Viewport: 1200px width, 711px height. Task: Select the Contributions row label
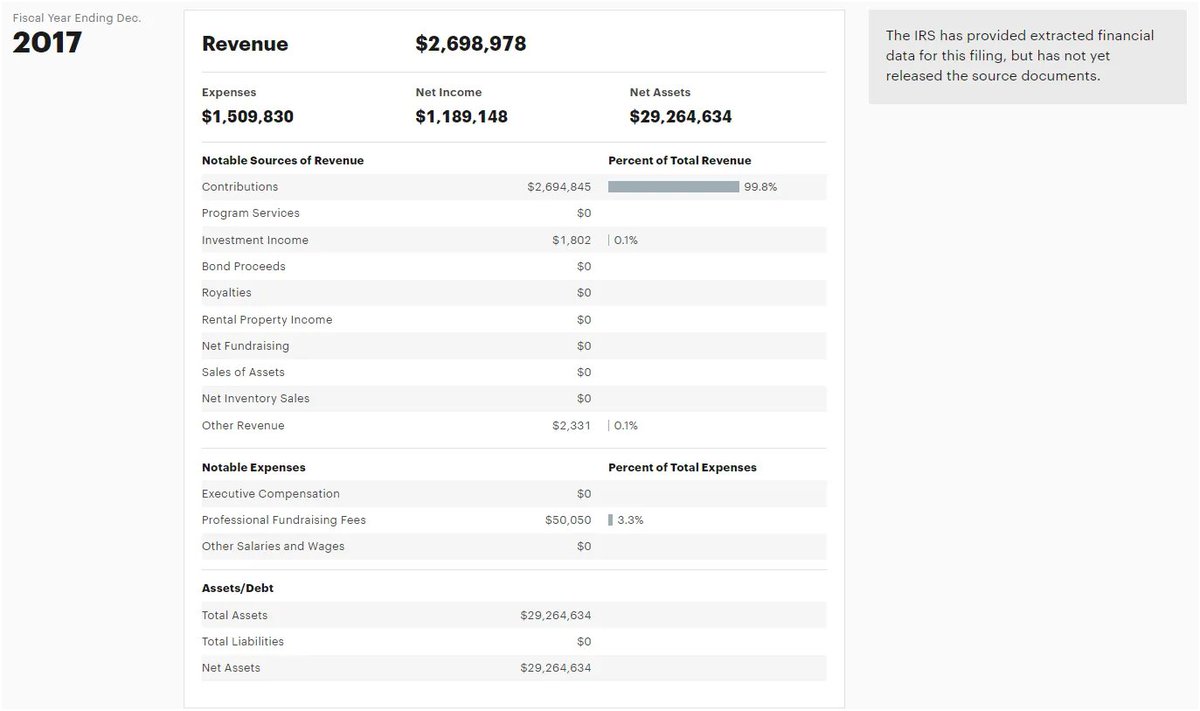240,187
